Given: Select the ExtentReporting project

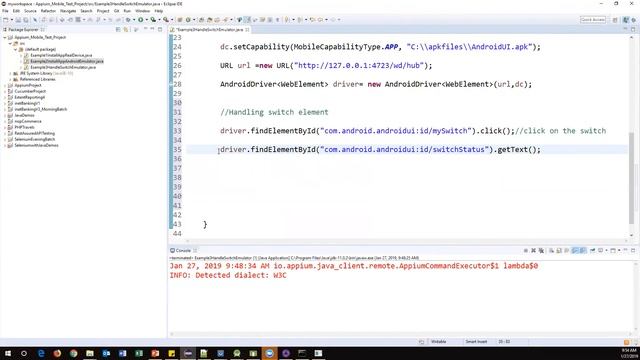Looking at the screenshot, I should click(x=29, y=97).
